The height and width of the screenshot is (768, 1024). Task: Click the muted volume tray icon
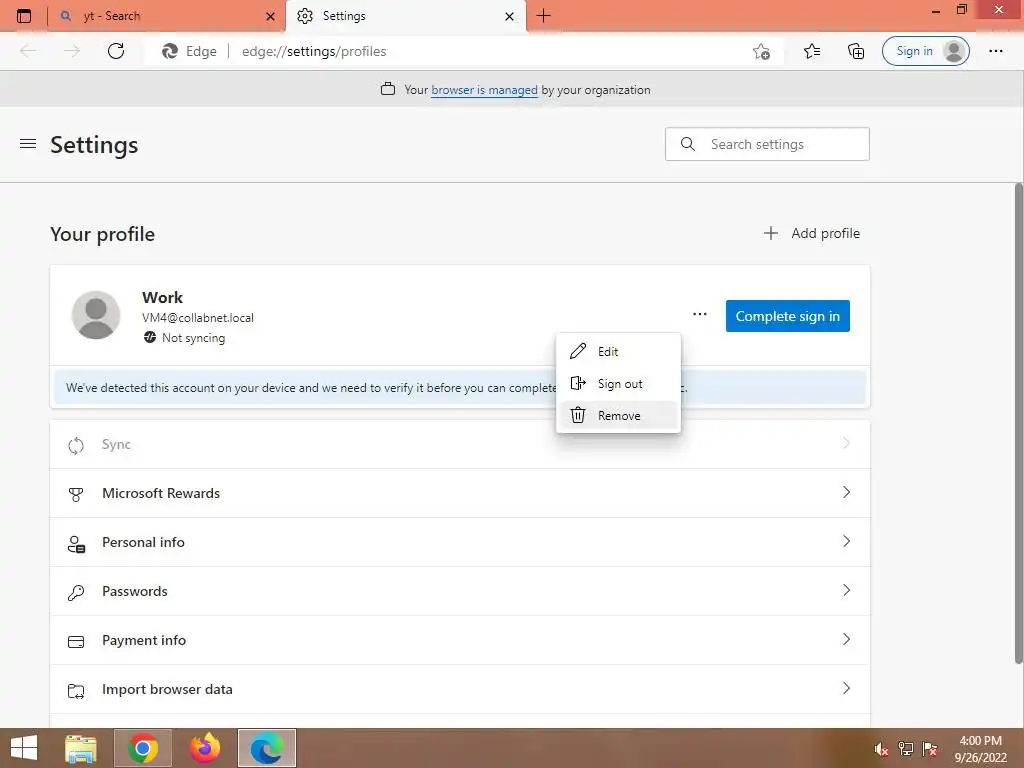pyautogui.click(x=881, y=748)
